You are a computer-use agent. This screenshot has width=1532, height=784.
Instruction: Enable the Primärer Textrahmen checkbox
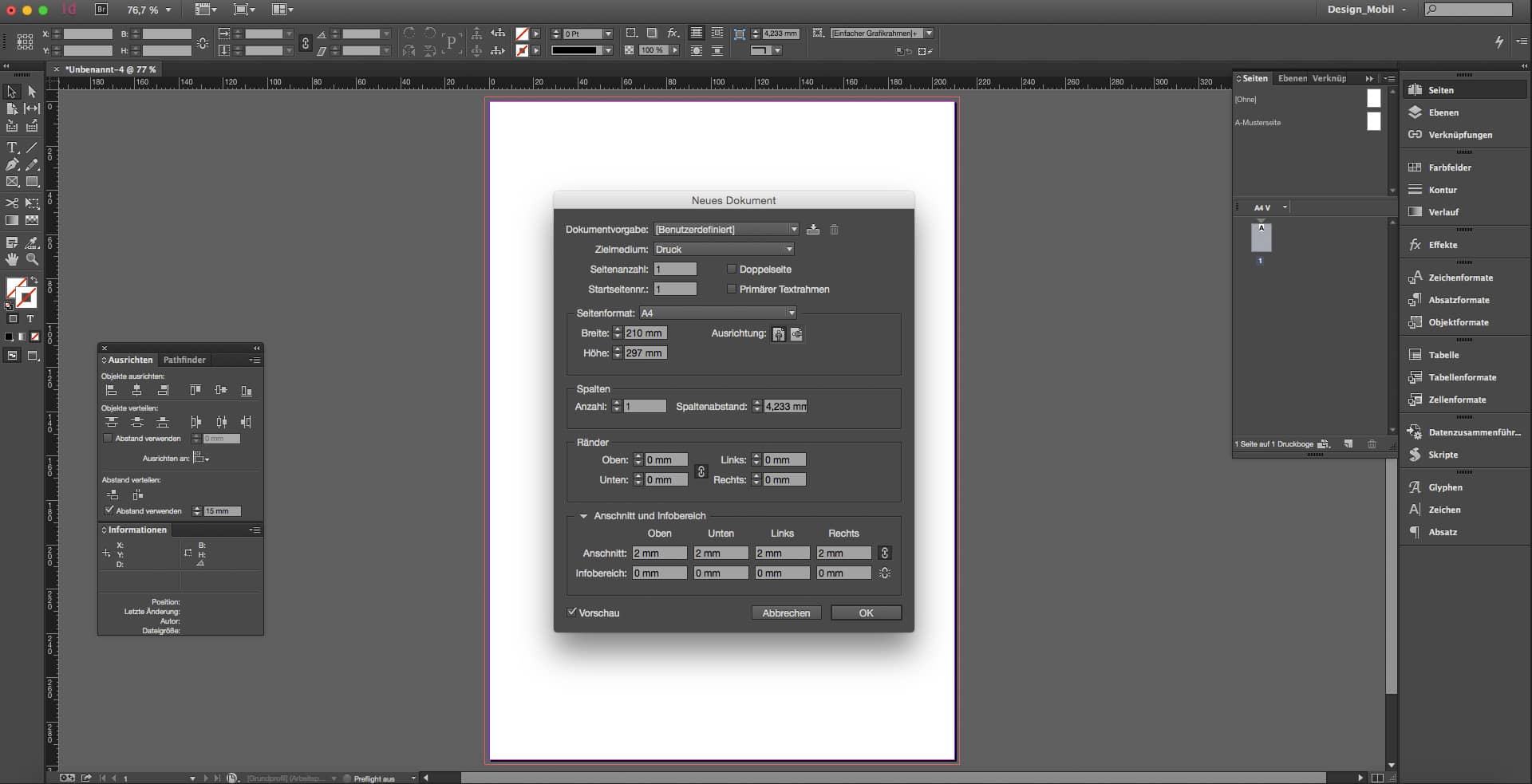click(731, 290)
